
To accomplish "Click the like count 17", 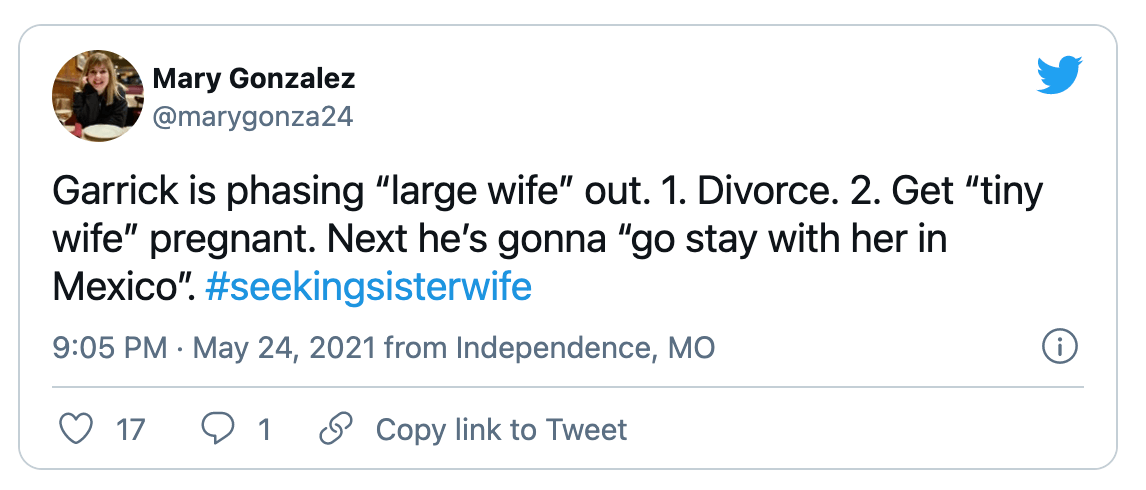I will coord(131,429).
